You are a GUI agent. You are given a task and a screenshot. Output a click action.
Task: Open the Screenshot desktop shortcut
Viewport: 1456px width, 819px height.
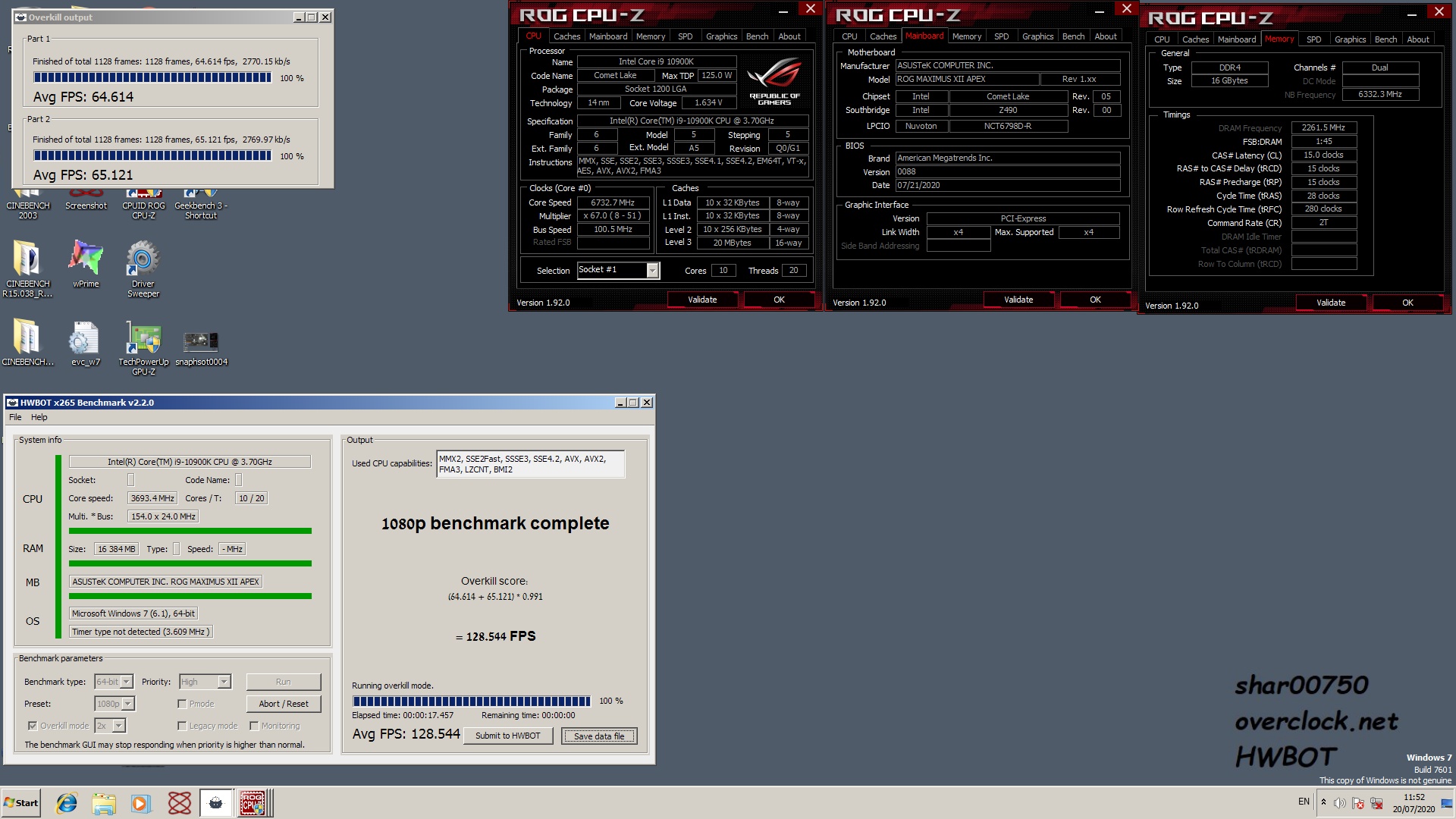(86, 200)
